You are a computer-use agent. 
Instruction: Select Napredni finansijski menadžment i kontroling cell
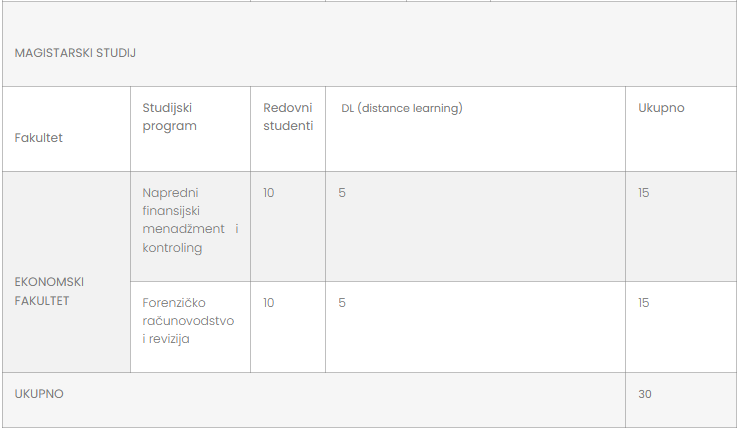coord(190,220)
